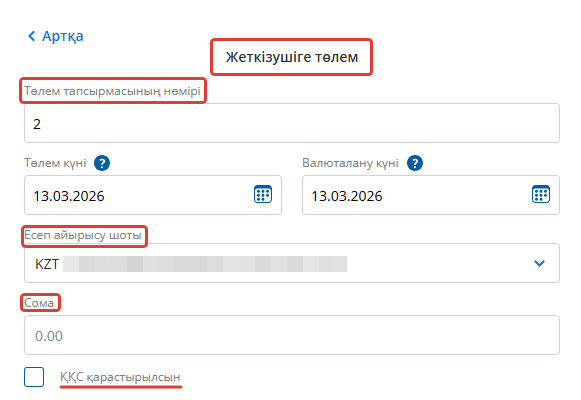Open help tooltip for Валюталану күні
This screenshot has width=581, height=400.
tap(415, 163)
